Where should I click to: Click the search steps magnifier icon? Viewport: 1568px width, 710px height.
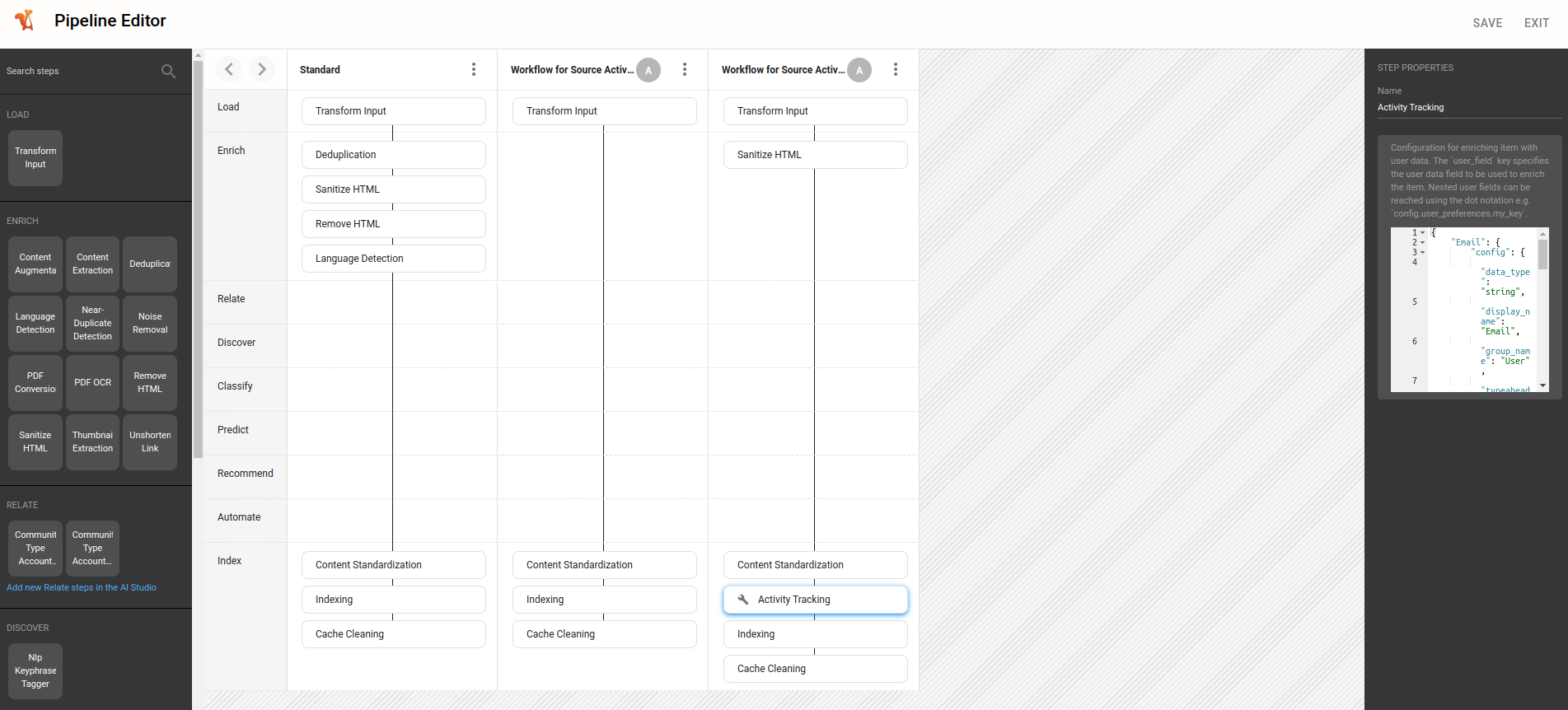[168, 72]
